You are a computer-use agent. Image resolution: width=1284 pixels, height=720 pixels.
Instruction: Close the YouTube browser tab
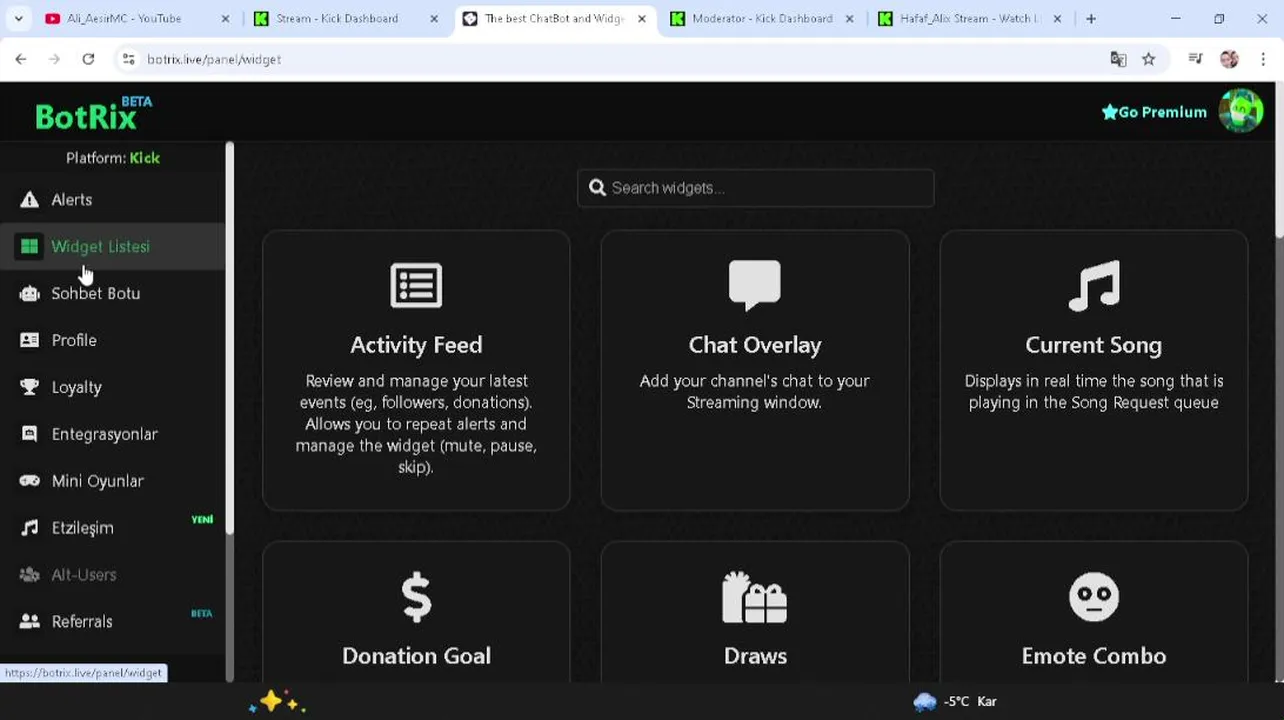point(225,18)
